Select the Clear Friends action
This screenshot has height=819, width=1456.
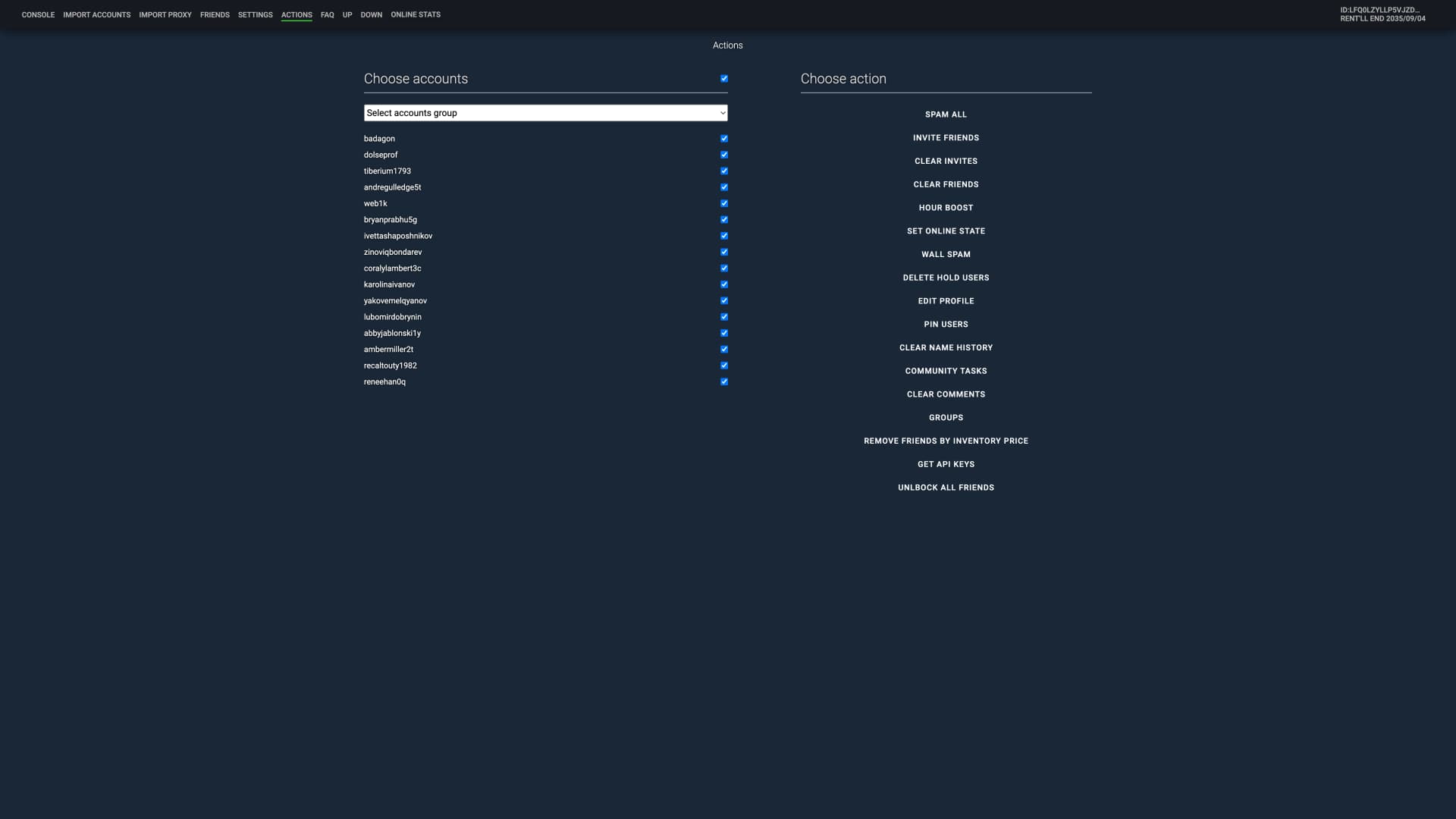[946, 184]
